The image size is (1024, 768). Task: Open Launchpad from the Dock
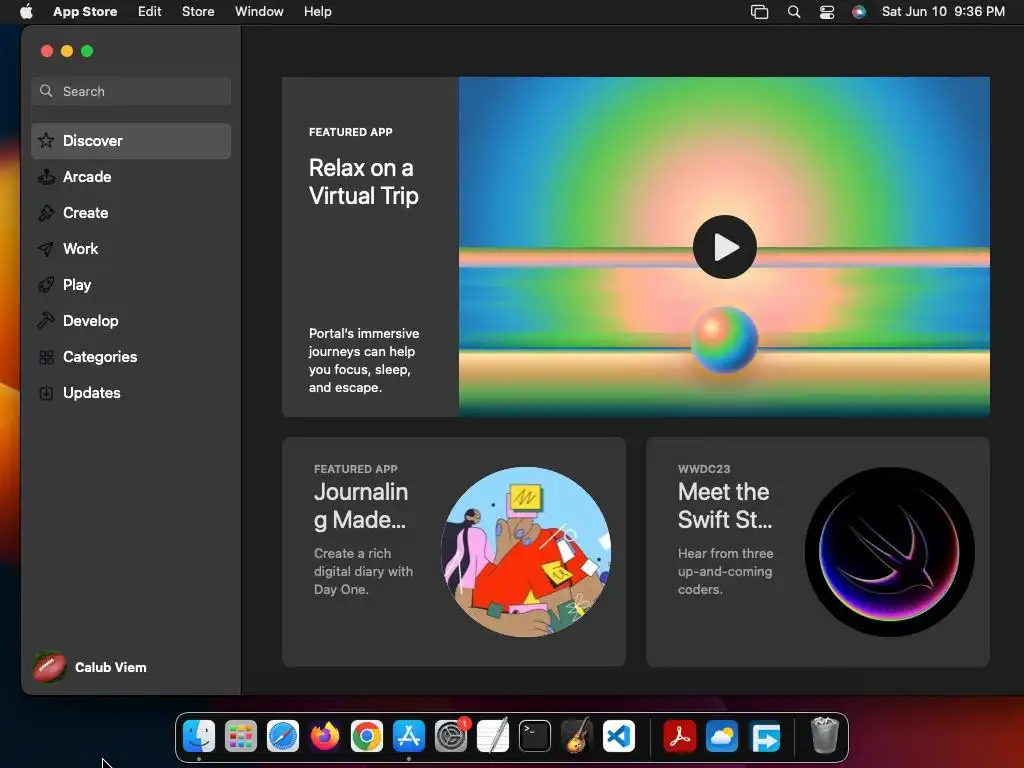click(241, 737)
